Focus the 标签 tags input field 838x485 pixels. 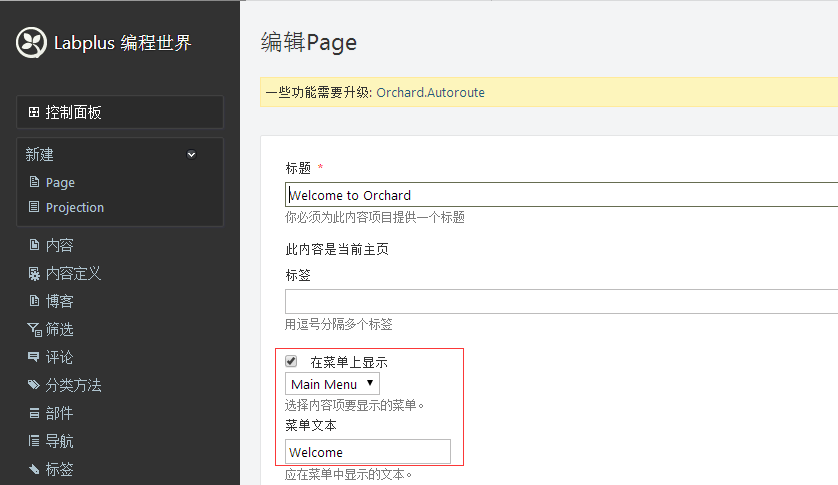[561, 302]
